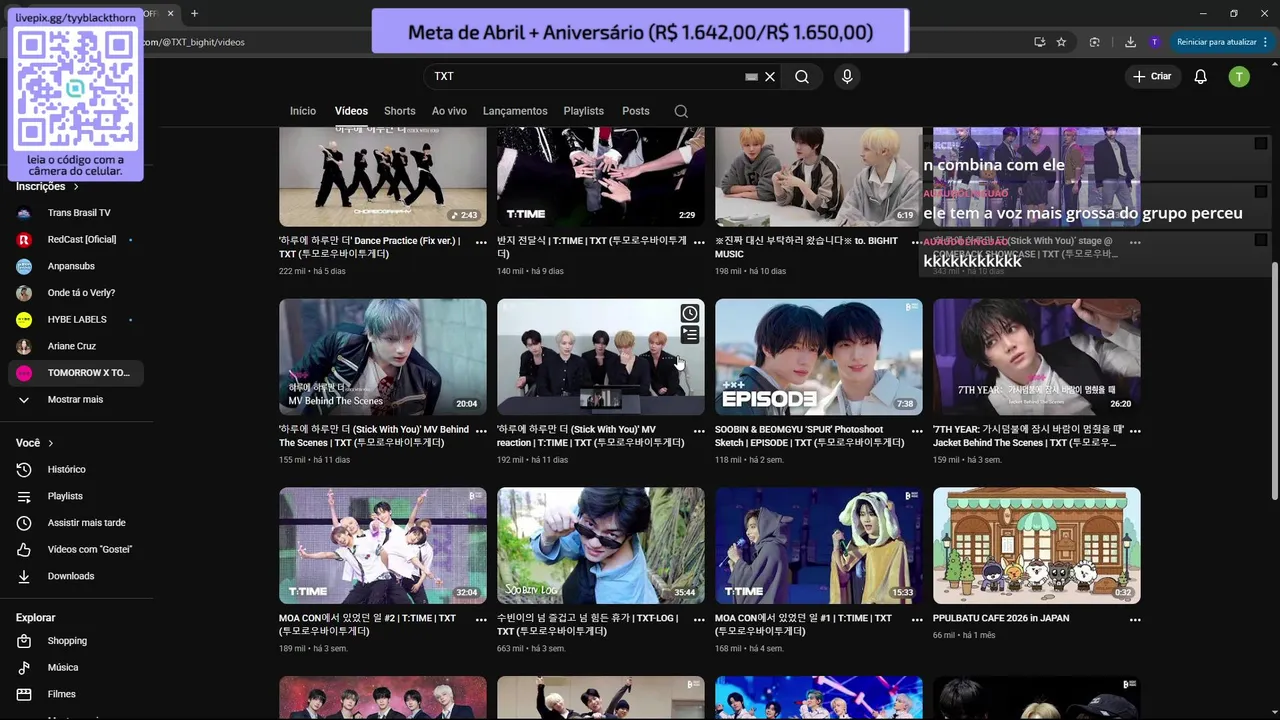Click the search magnifier button

[x=802, y=77]
